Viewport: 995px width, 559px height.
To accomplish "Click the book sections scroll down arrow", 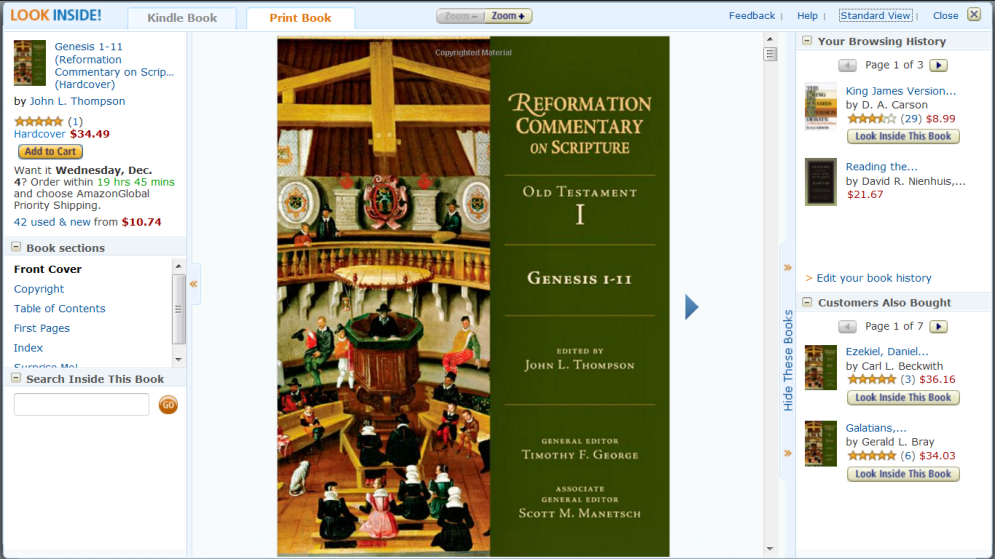I will pos(178,359).
